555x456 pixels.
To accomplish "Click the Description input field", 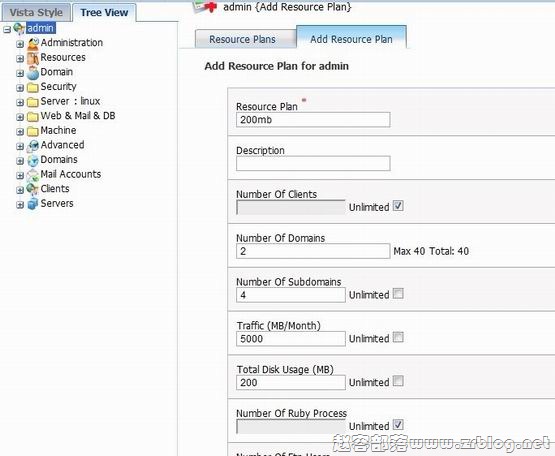I will click(x=313, y=164).
